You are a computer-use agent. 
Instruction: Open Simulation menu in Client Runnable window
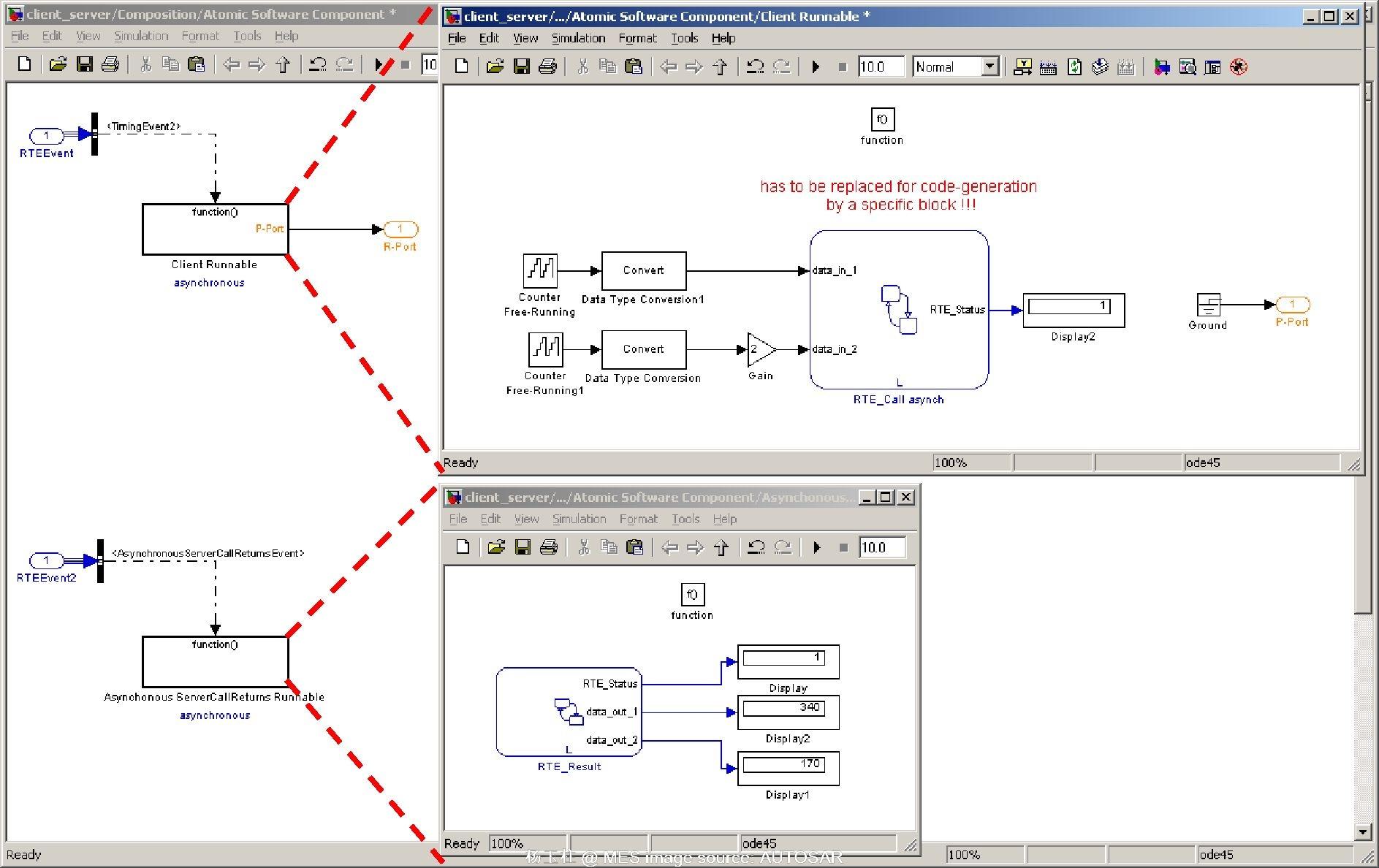tap(578, 38)
